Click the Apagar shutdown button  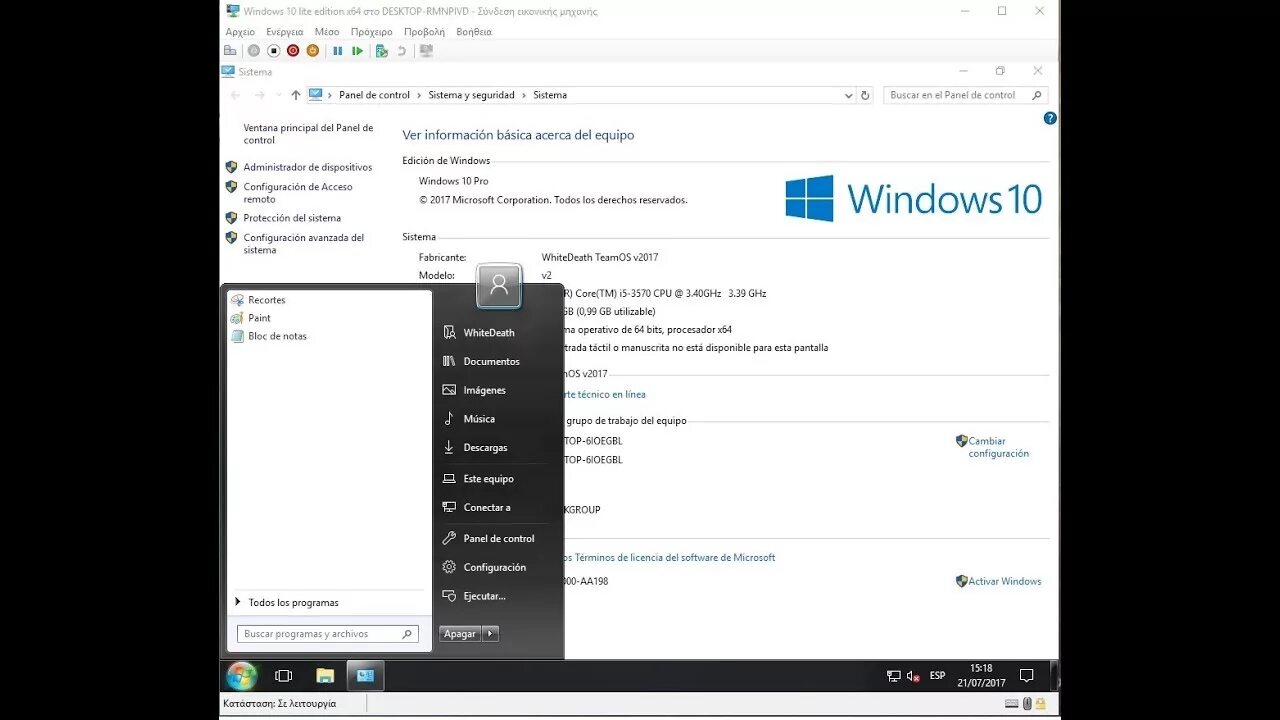tap(460, 634)
